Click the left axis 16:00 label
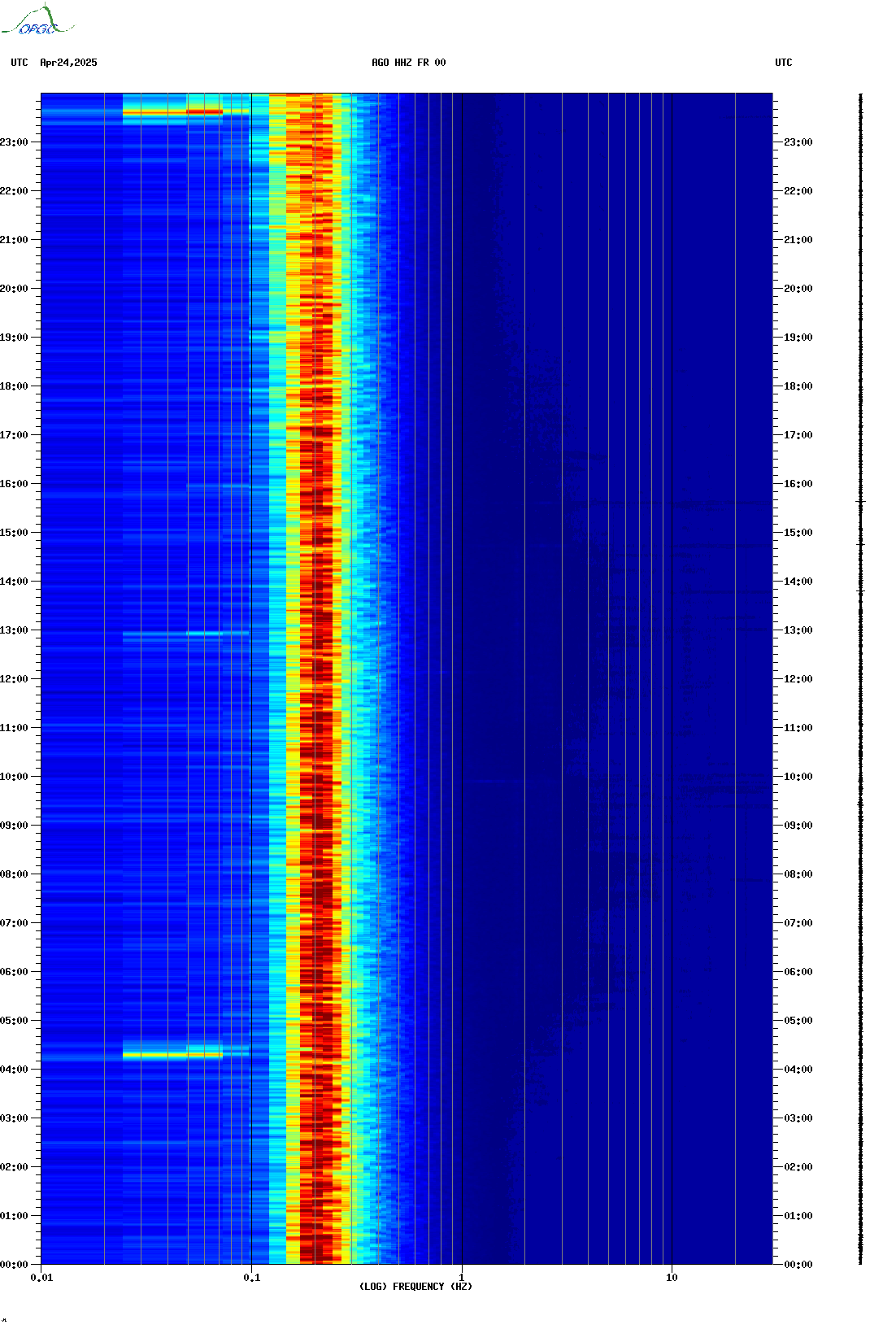This screenshot has height=1329, width=896. pyautogui.click(x=14, y=484)
